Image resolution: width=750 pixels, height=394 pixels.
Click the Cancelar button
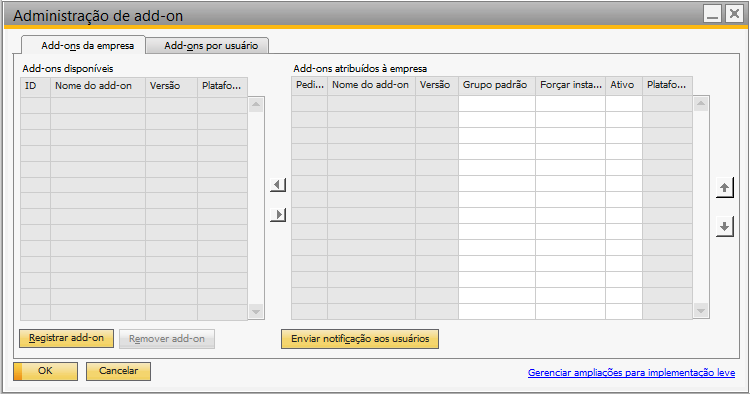tap(118, 371)
